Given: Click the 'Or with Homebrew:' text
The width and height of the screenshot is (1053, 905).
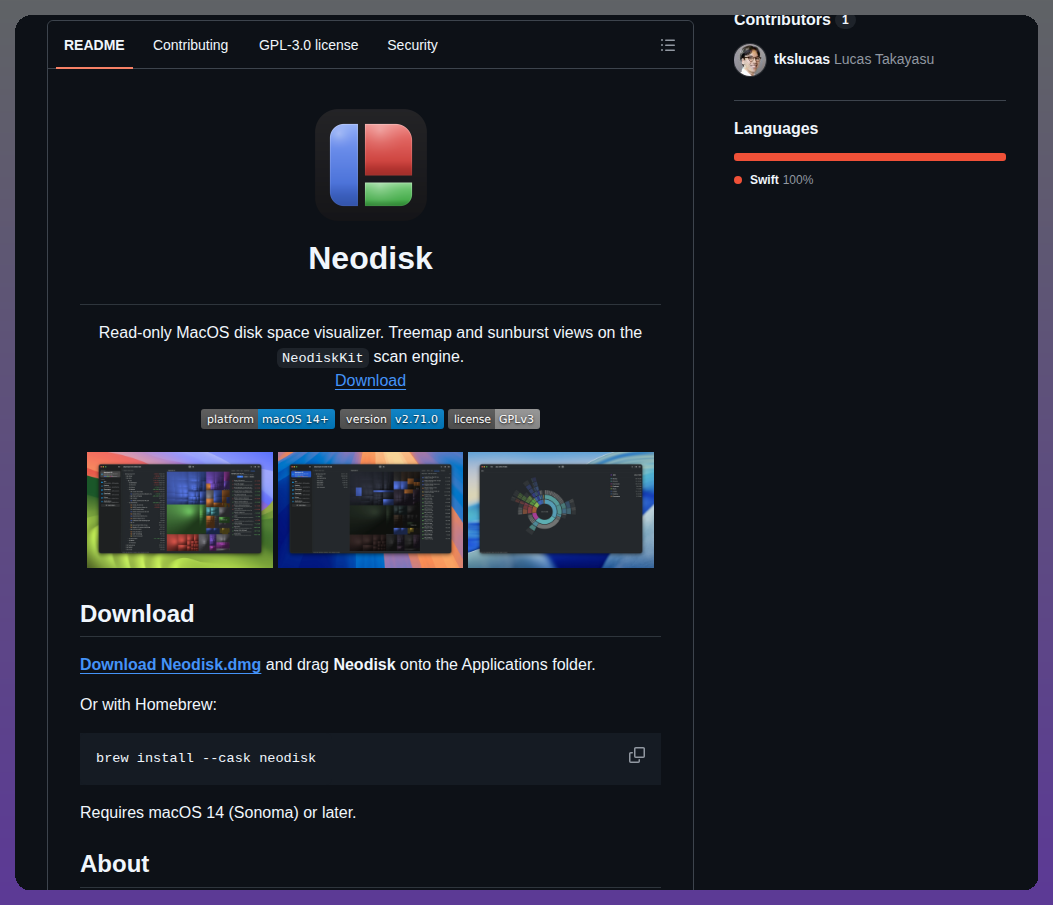Looking at the screenshot, I should 148,705.
